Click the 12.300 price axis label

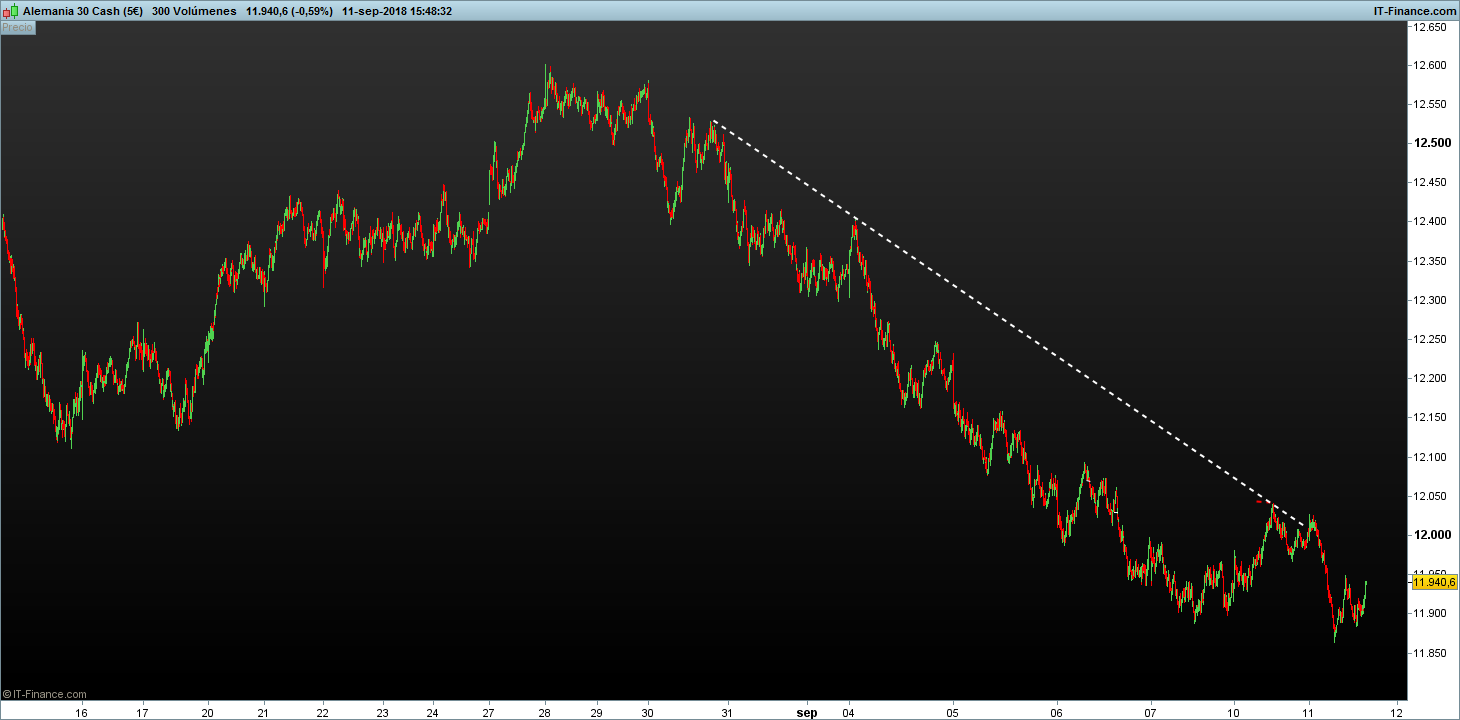click(x=1429, y=301)
